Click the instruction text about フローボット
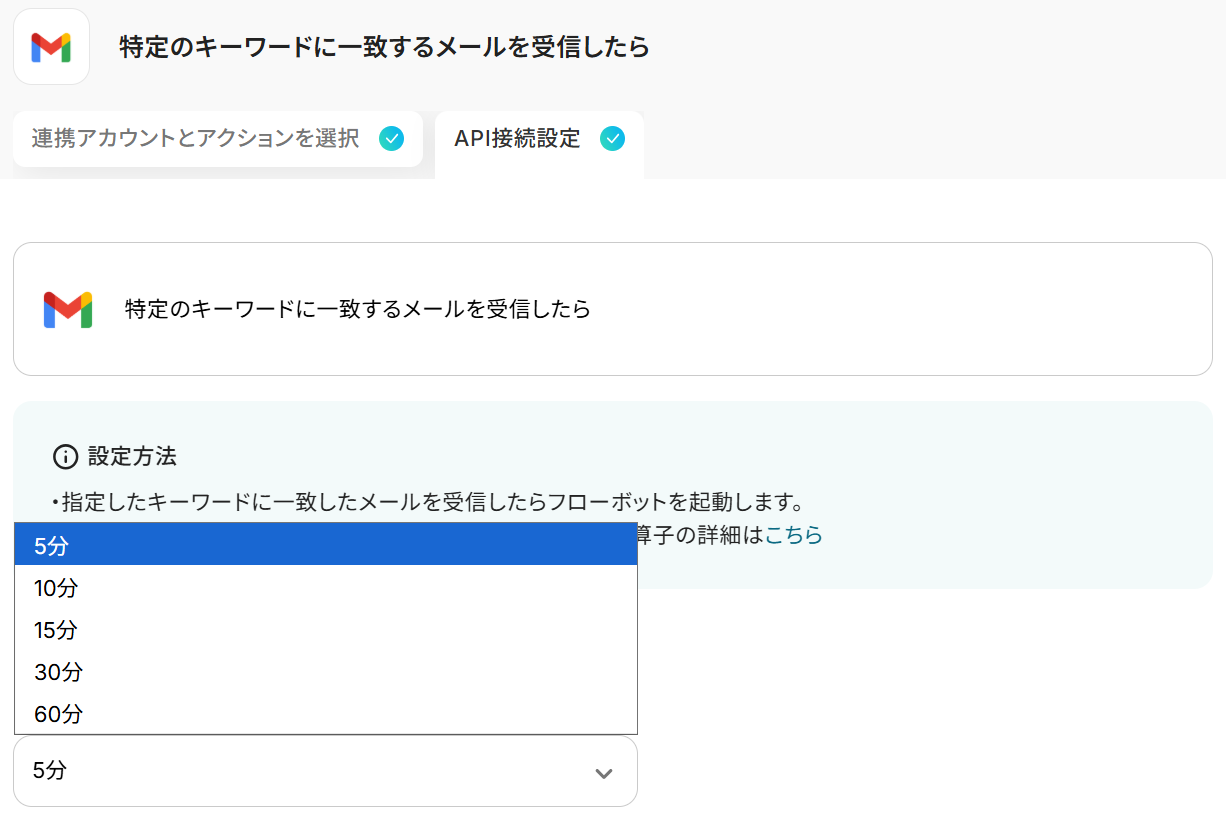1226x817 pixels. coord(430,501)
